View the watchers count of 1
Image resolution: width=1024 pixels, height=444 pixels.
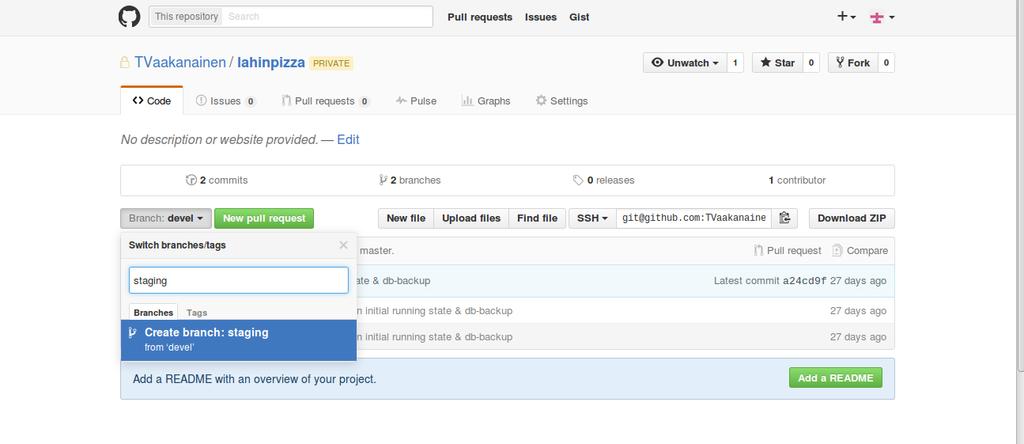pos(735,63)
